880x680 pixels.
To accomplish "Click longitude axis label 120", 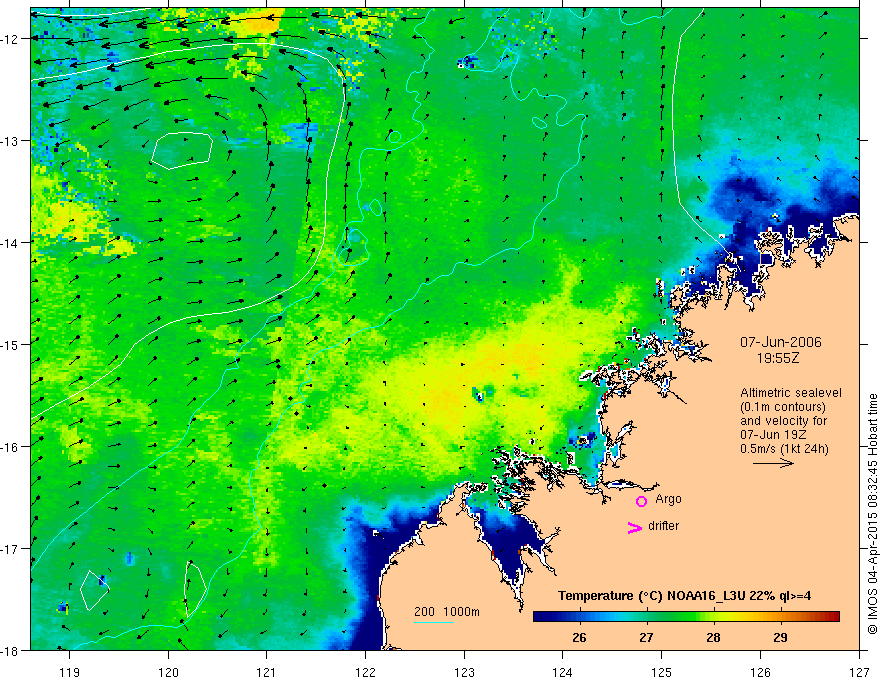I will 168,672.
